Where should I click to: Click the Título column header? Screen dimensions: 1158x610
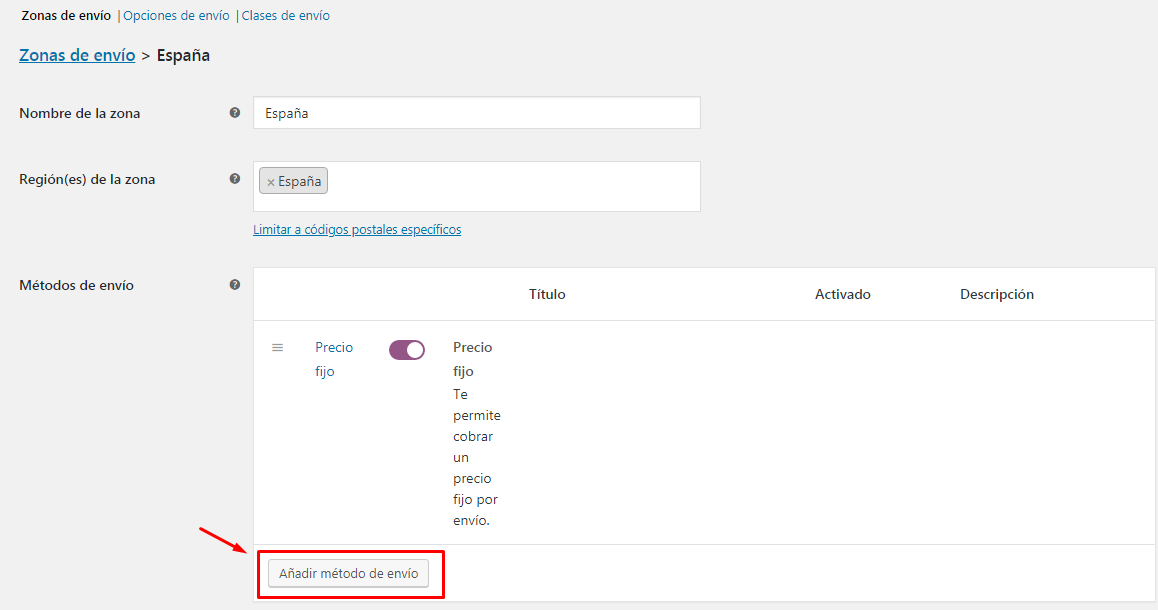[547, 294]
